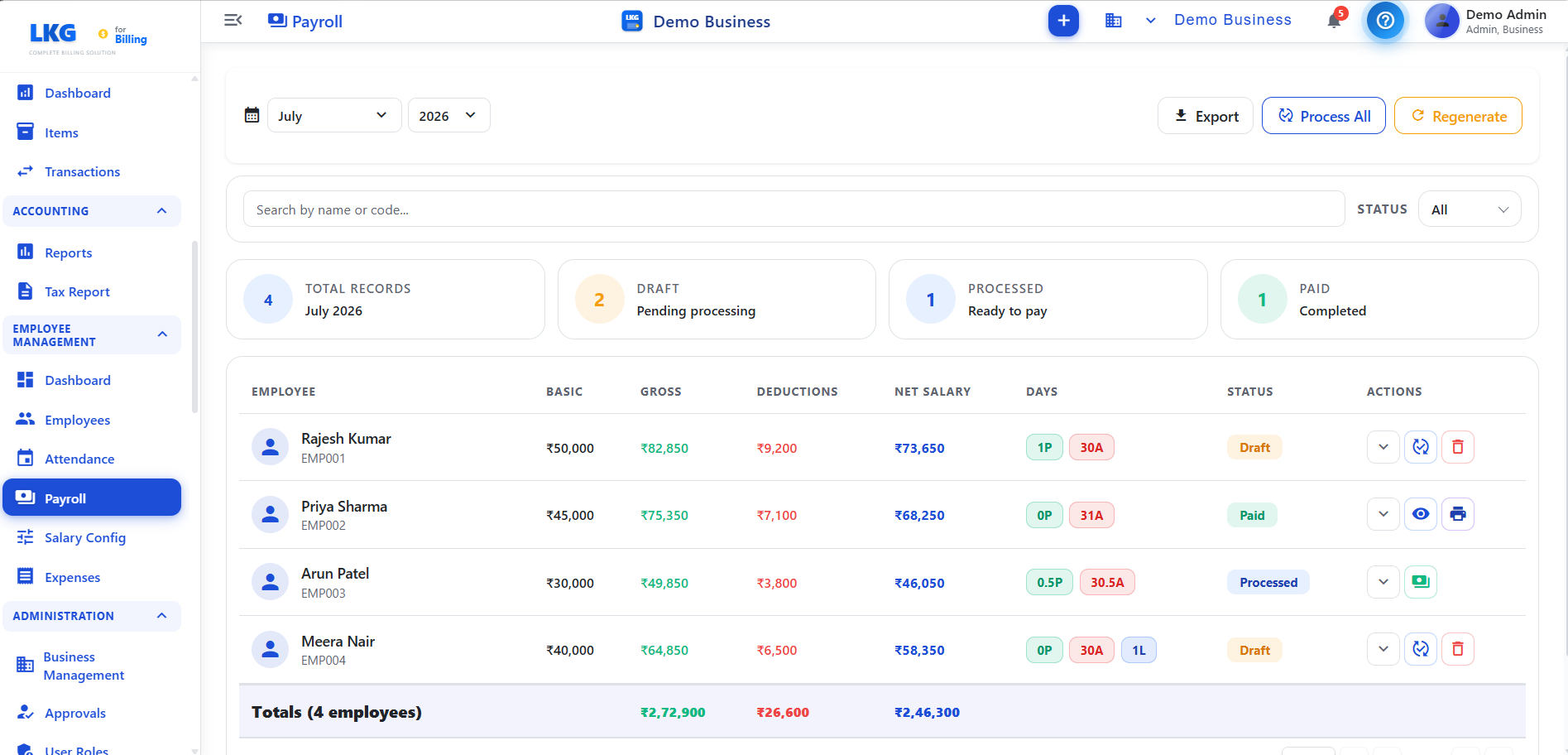Collapse sidebar with the hamburger menu icon
Image resolution: width=1568 pixels, height=755 pixels.
click(x=233, y=21)
